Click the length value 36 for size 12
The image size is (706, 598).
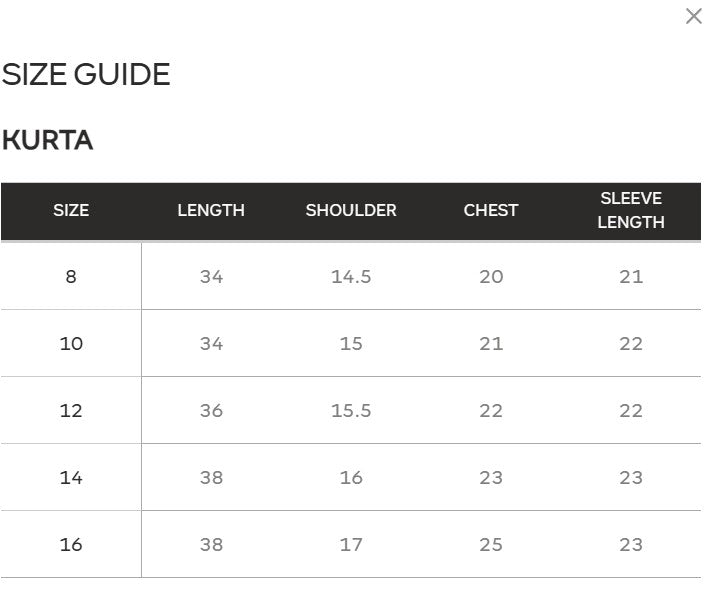coord(211,411)
